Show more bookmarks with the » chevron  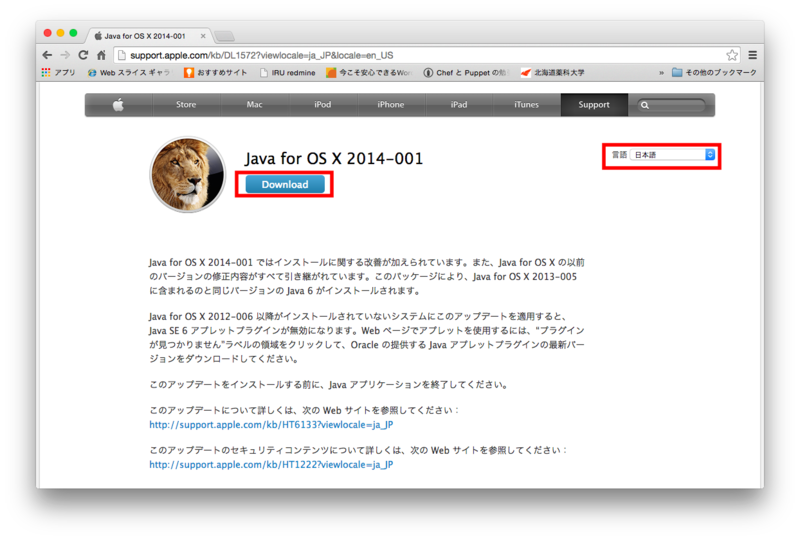(661, 72)
